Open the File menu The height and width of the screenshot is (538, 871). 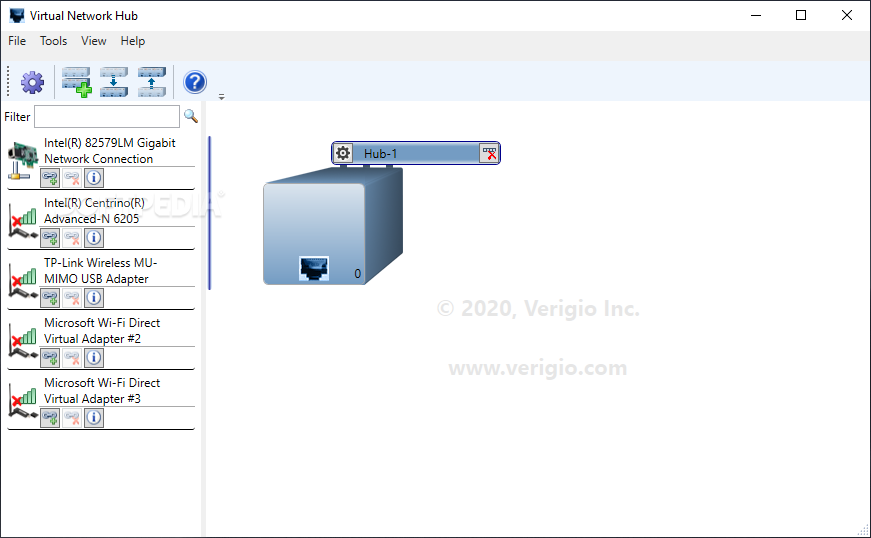coord(17,41)
